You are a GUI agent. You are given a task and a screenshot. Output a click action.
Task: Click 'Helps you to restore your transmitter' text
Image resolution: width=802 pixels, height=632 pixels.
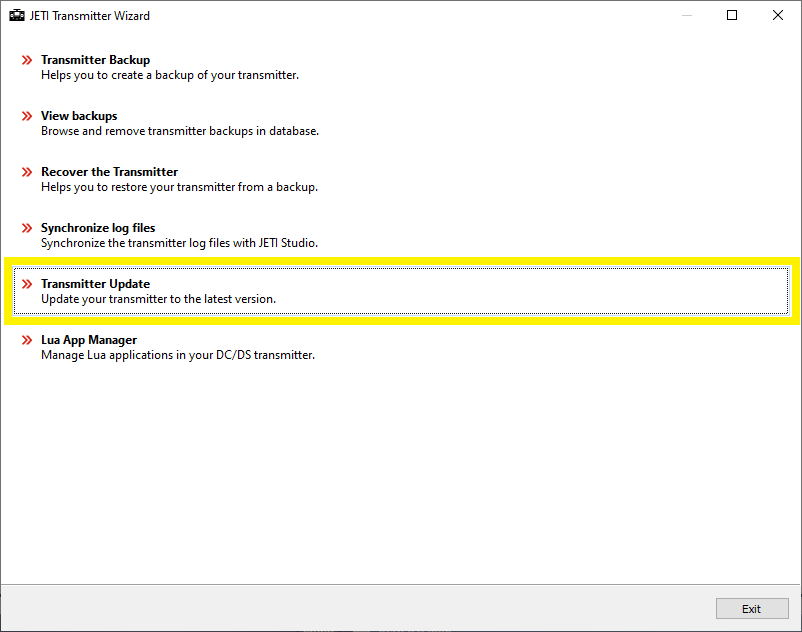179,187
